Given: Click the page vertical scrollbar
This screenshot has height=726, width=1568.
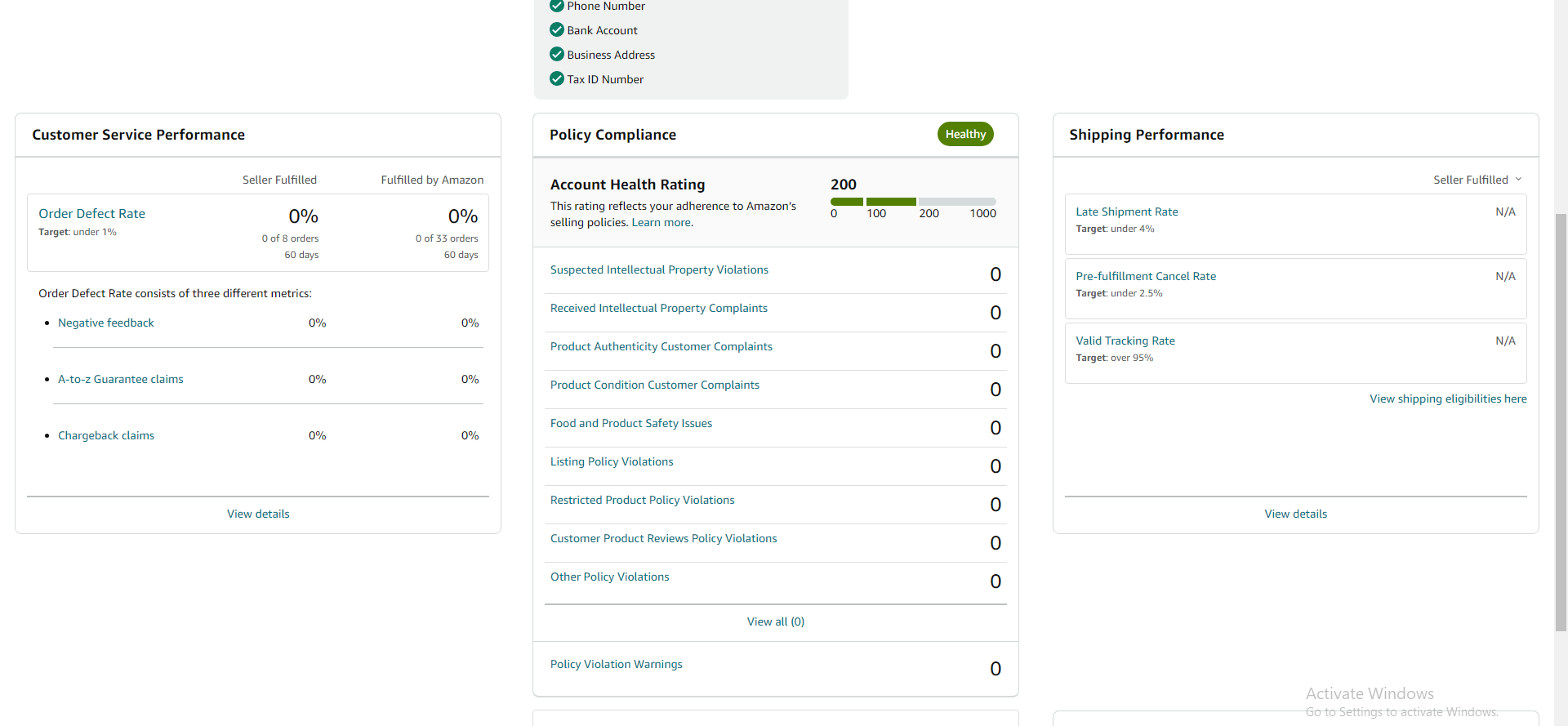Looking at the screenshot, I should pyautogui.click(x=1561, y=422).
